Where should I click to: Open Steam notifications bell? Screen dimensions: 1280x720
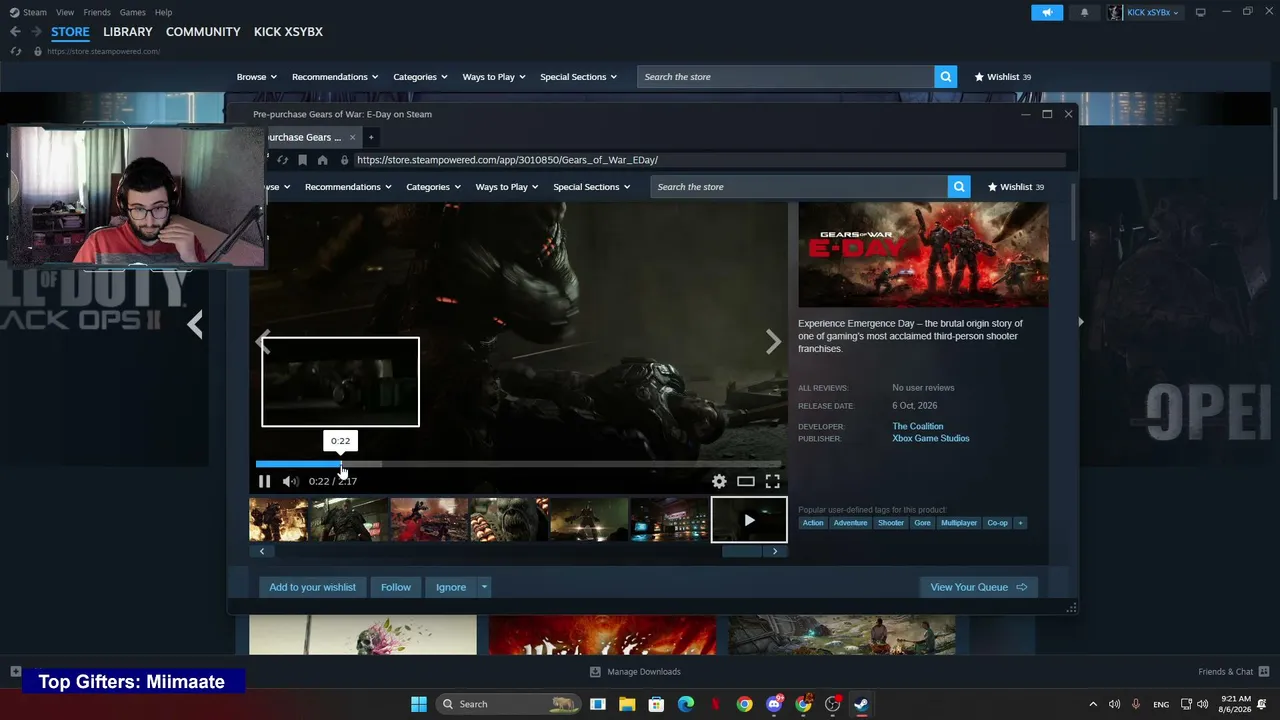1084,12
